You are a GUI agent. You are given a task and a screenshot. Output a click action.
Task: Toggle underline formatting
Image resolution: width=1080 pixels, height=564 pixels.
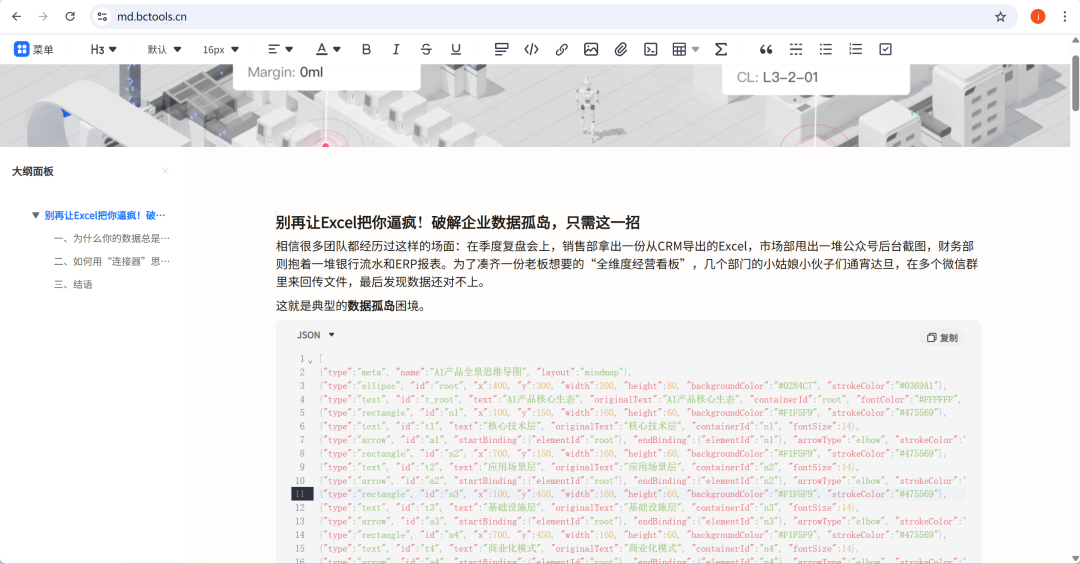pos(455,50)
